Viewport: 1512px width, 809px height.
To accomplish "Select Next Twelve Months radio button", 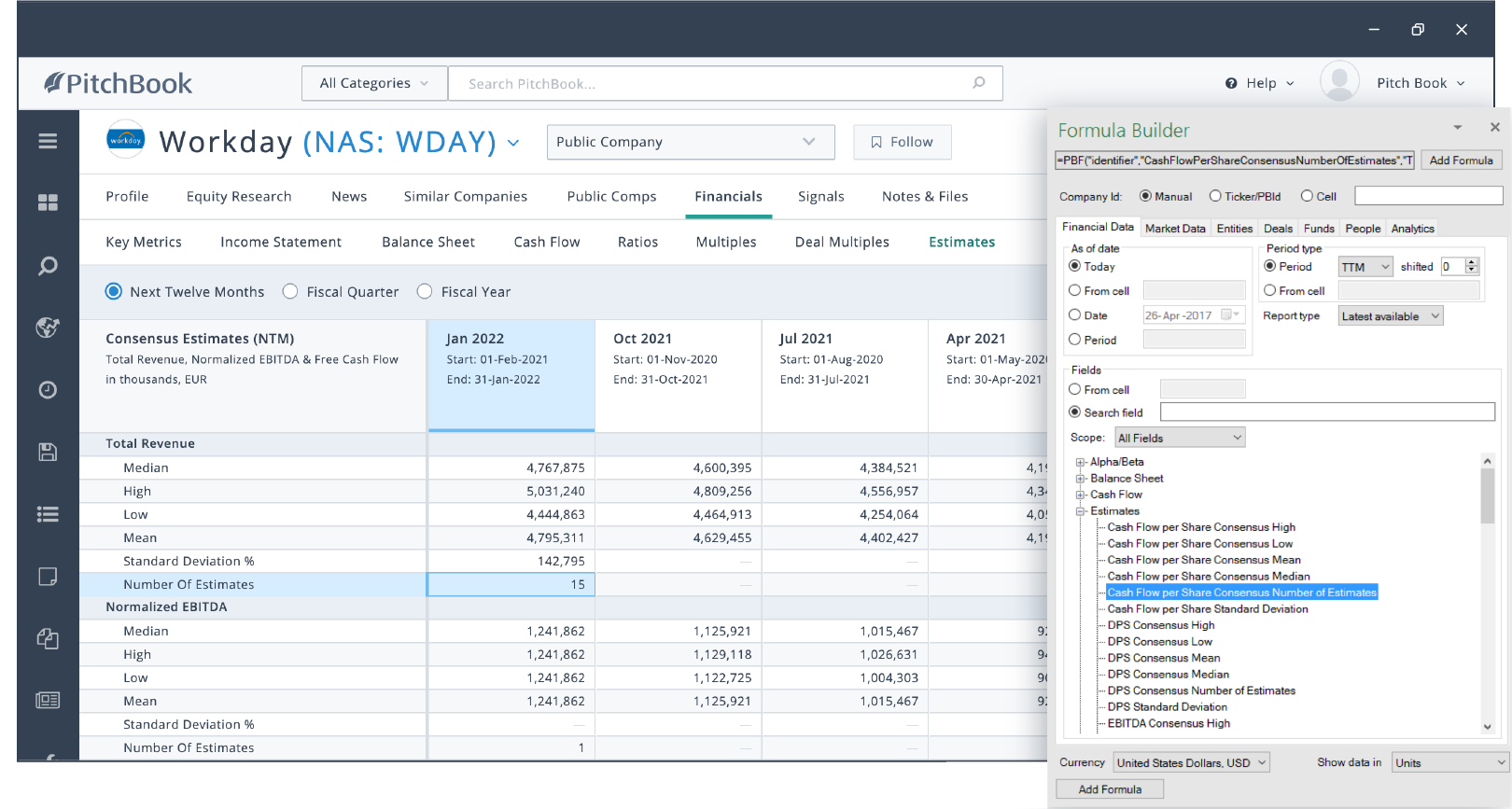I will click(114, 291).
